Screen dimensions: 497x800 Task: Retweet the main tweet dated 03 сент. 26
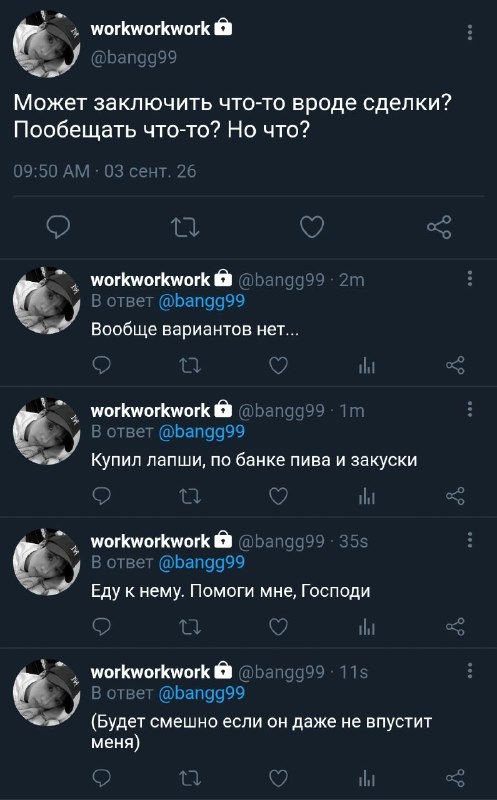(185, 227)
